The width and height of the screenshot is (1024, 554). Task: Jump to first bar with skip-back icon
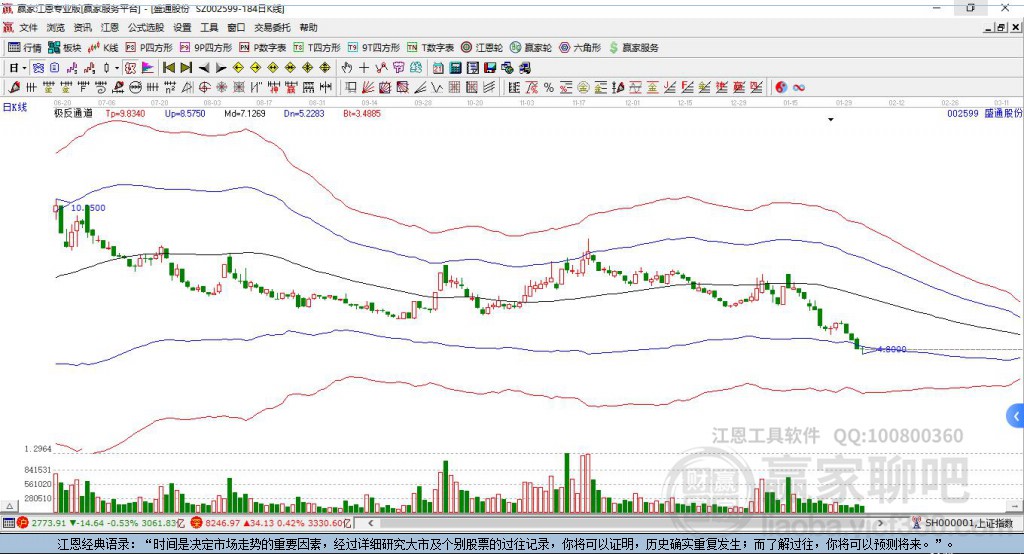(x=168, y=68)
